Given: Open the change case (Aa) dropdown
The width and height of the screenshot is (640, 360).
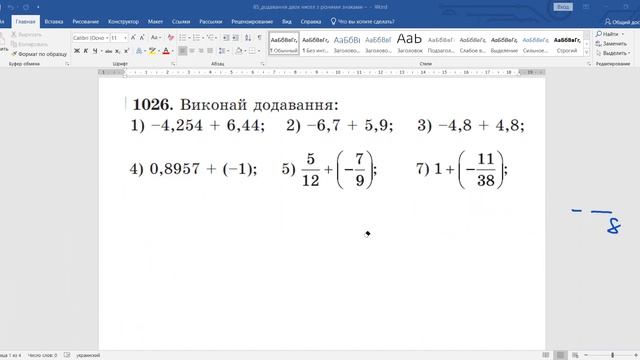Looking at the screenshot, I should tap(156, 38).
